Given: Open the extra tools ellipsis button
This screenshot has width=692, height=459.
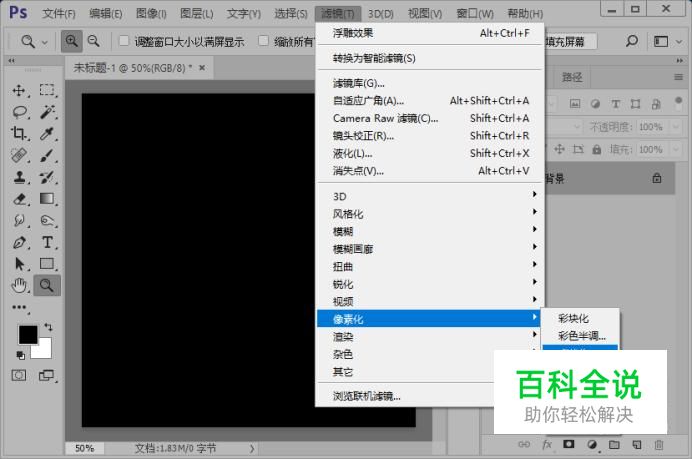Looking at the screenshot, I should [19, 307].
